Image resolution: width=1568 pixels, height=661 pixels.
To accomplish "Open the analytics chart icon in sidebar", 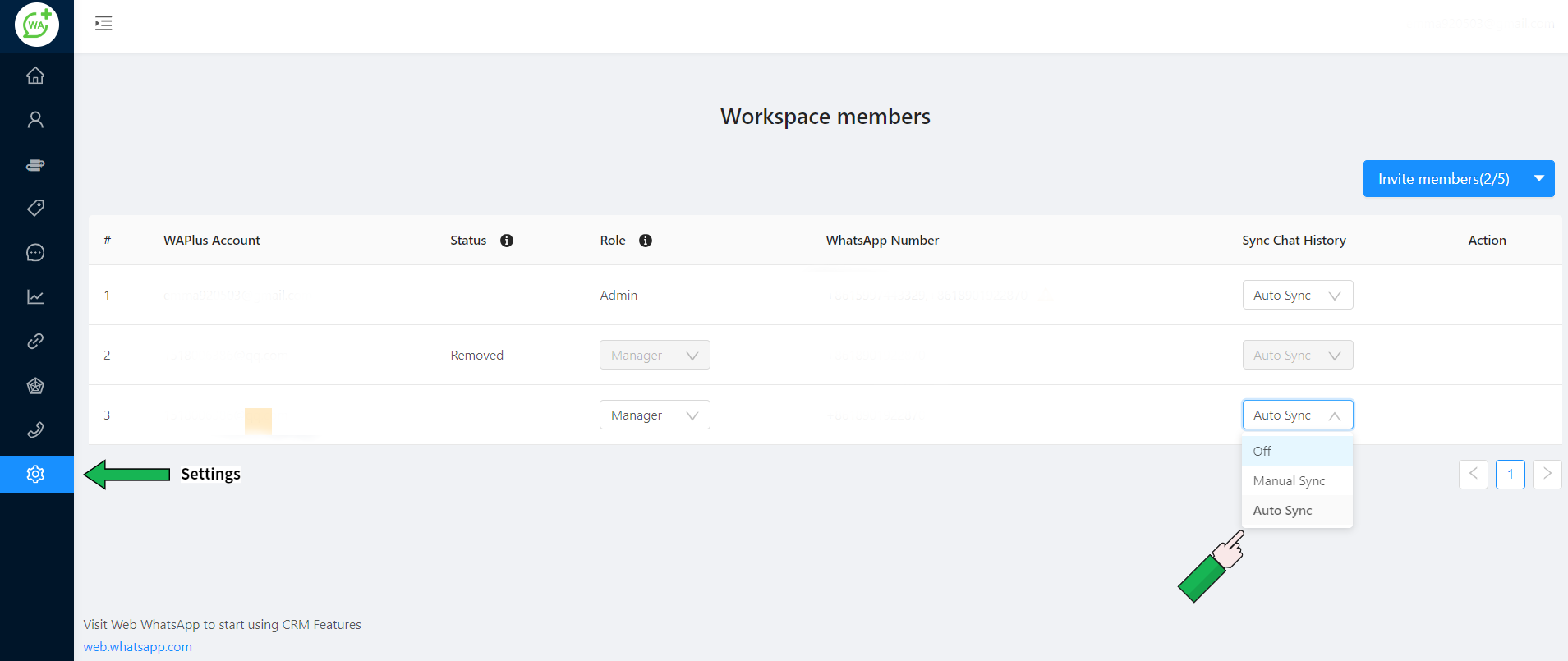I will pos(35,297).
